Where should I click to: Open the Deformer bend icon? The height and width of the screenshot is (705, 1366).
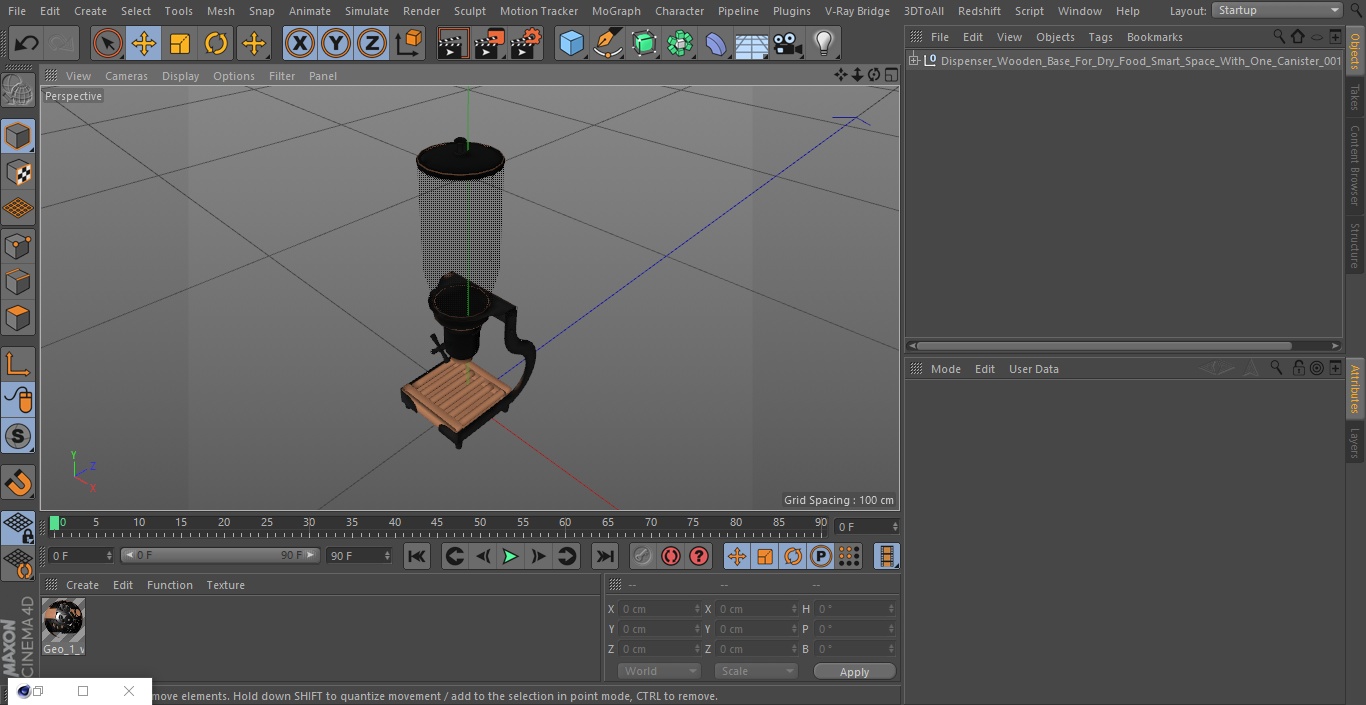tap(716, 43)
